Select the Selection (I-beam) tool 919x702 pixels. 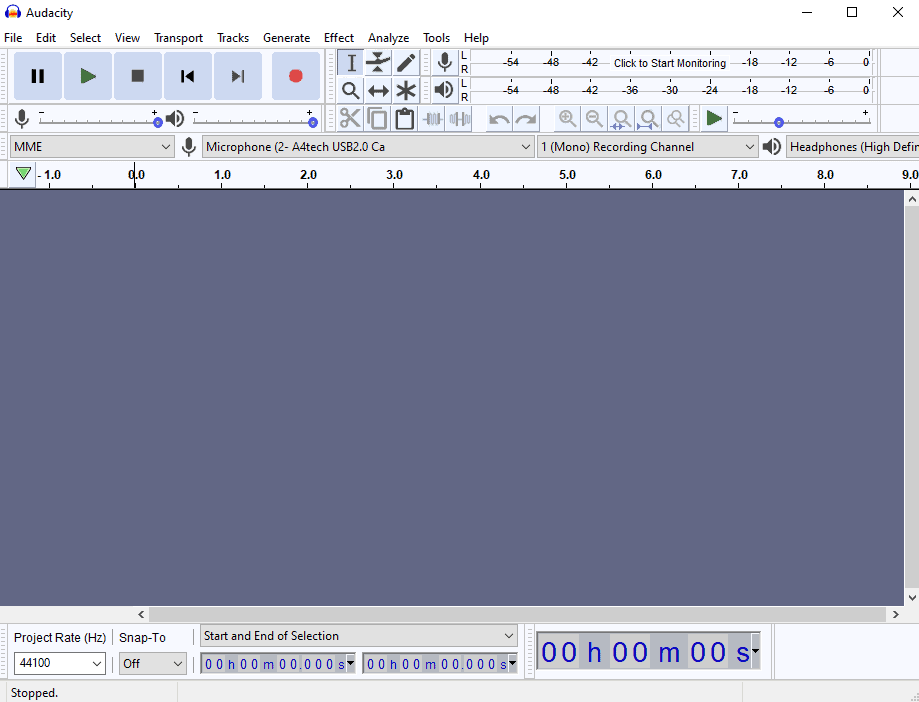pyautogui.click(x=350, y=63)
